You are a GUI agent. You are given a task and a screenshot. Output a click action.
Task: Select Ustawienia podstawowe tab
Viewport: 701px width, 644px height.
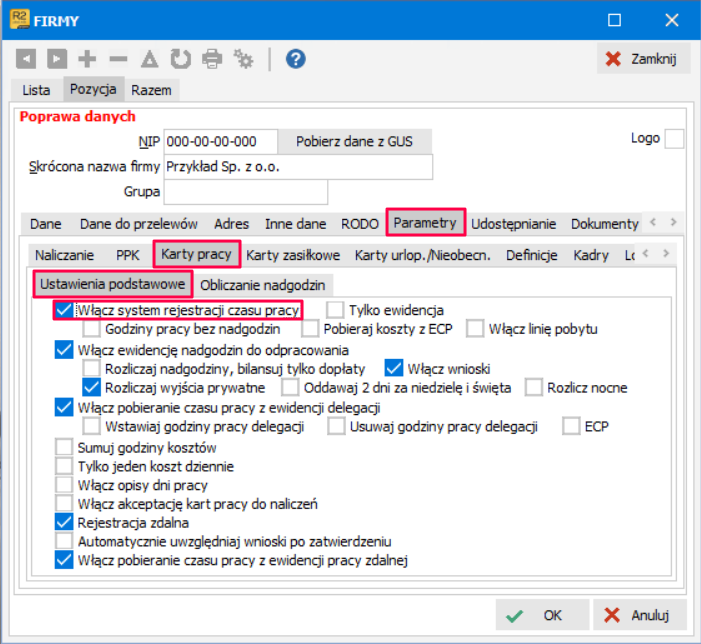click(113, 284)
